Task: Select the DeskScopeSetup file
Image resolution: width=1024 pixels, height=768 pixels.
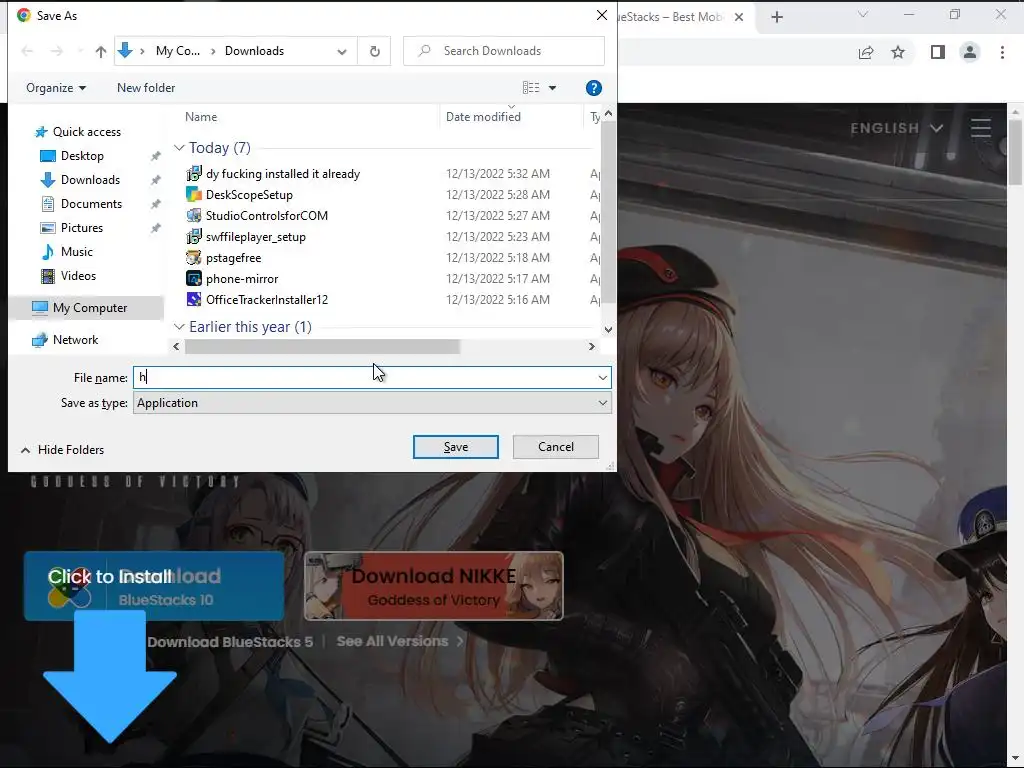Action: pyautogui.click(x=249, y=195)
